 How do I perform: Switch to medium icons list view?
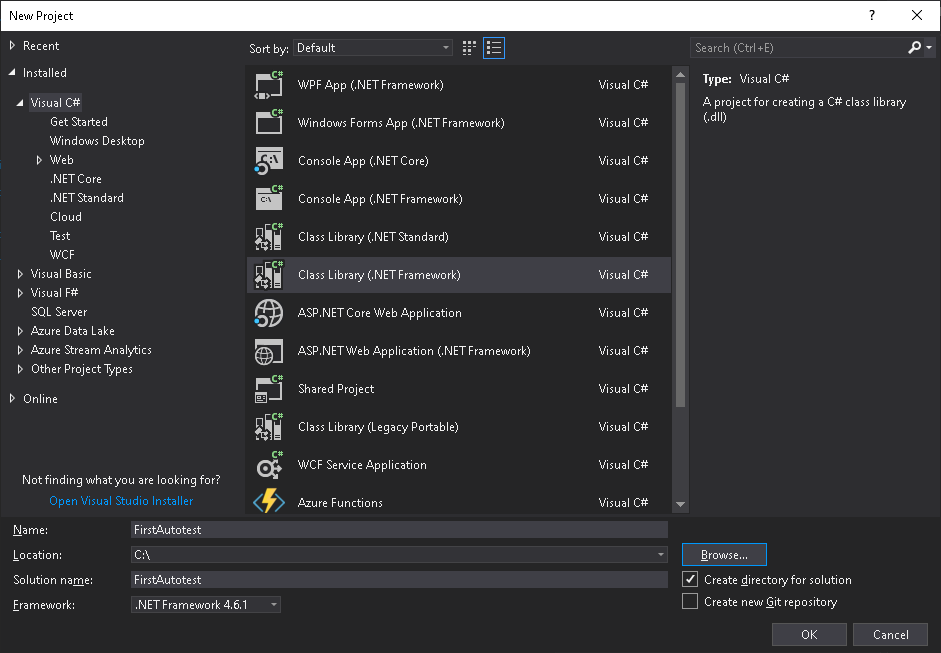point(494,48)
